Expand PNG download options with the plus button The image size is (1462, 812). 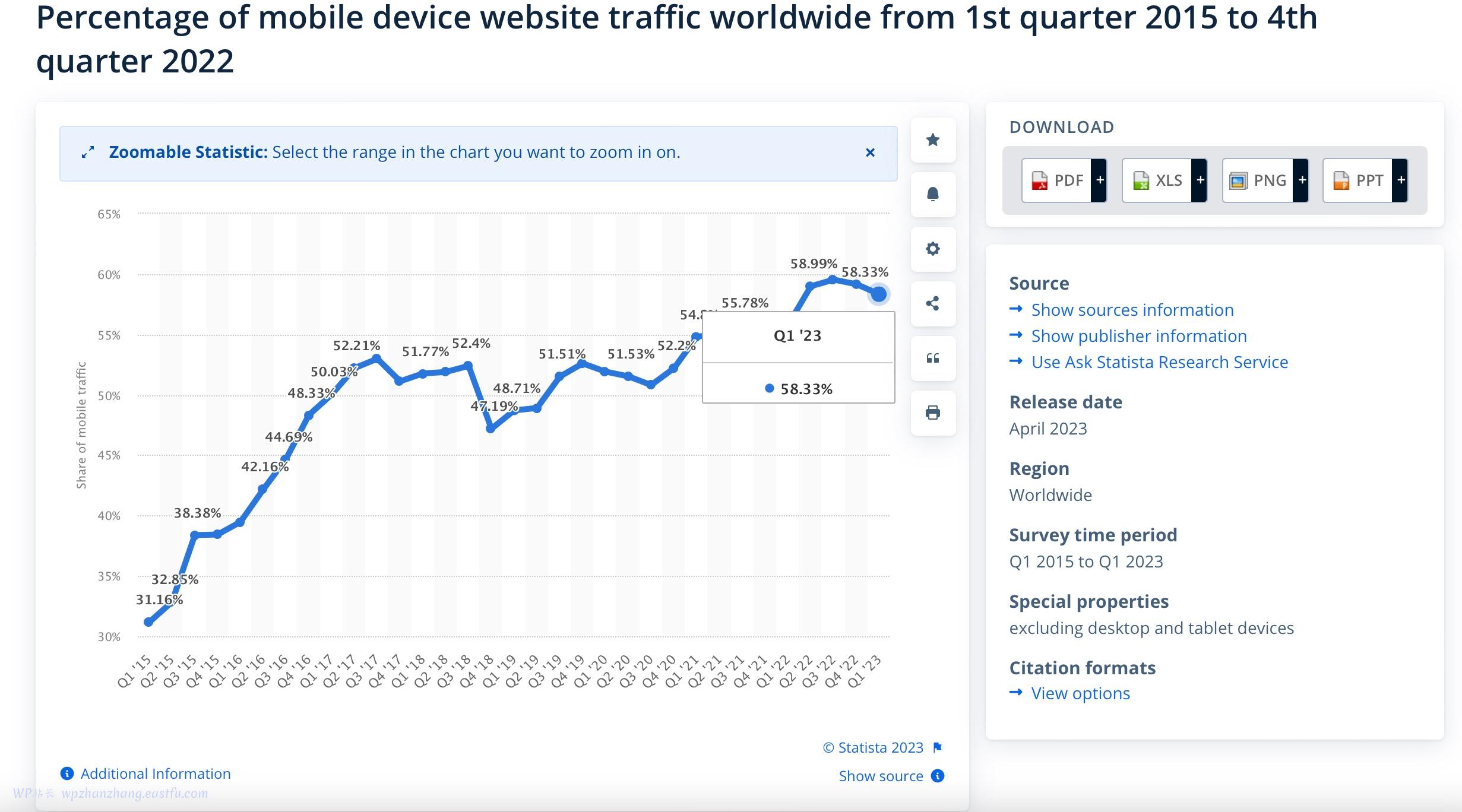tap(1302, 180)
